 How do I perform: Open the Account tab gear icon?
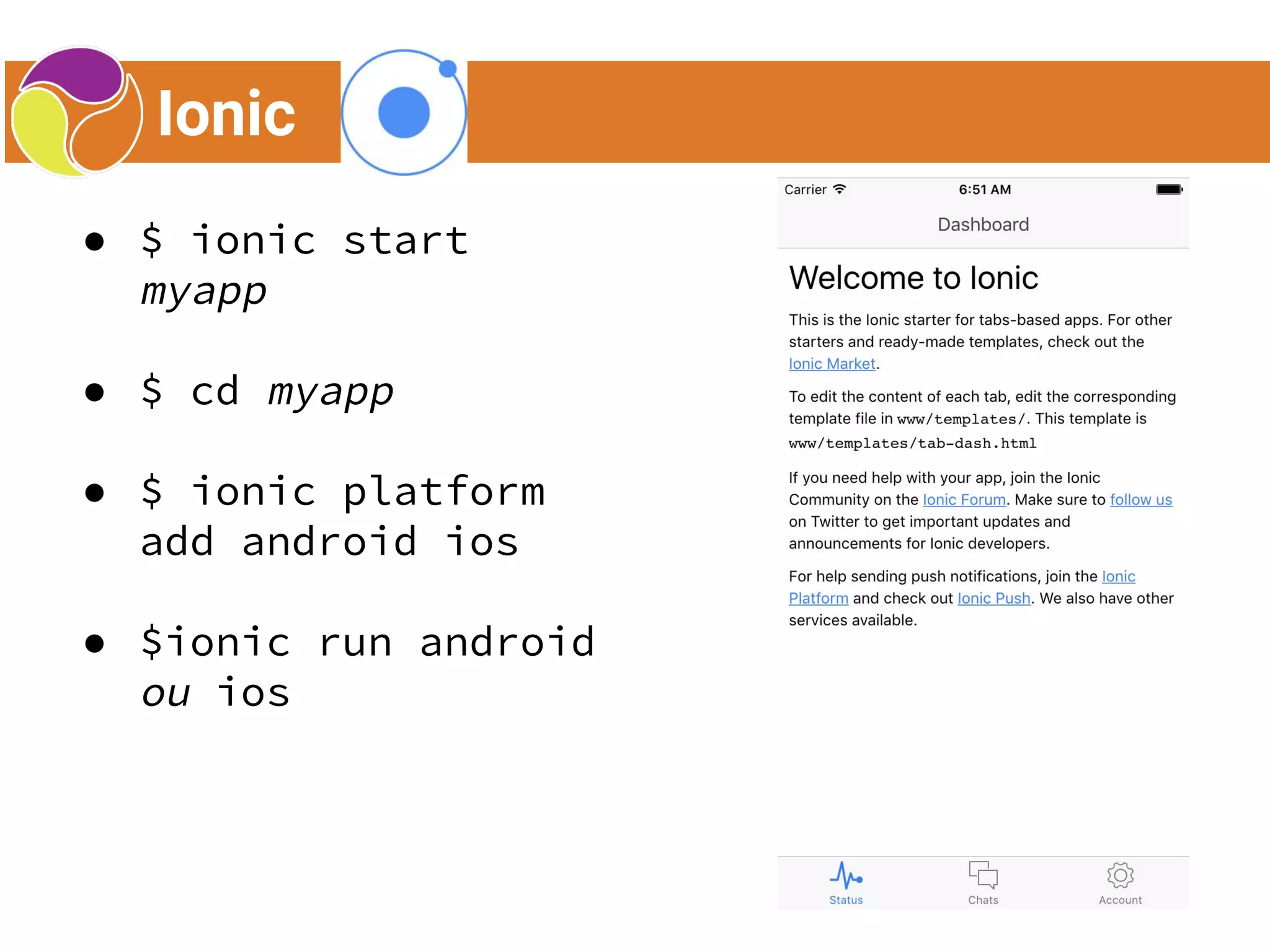coord(1120,875)
